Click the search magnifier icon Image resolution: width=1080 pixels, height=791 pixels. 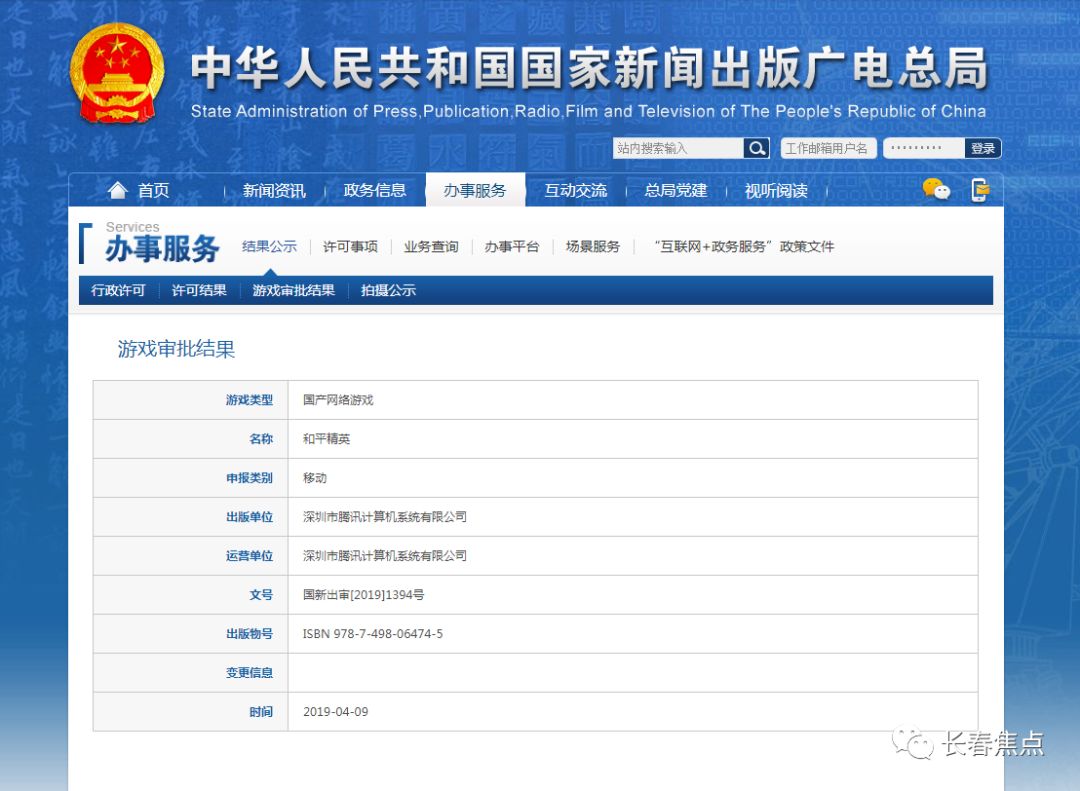(756, 148)
